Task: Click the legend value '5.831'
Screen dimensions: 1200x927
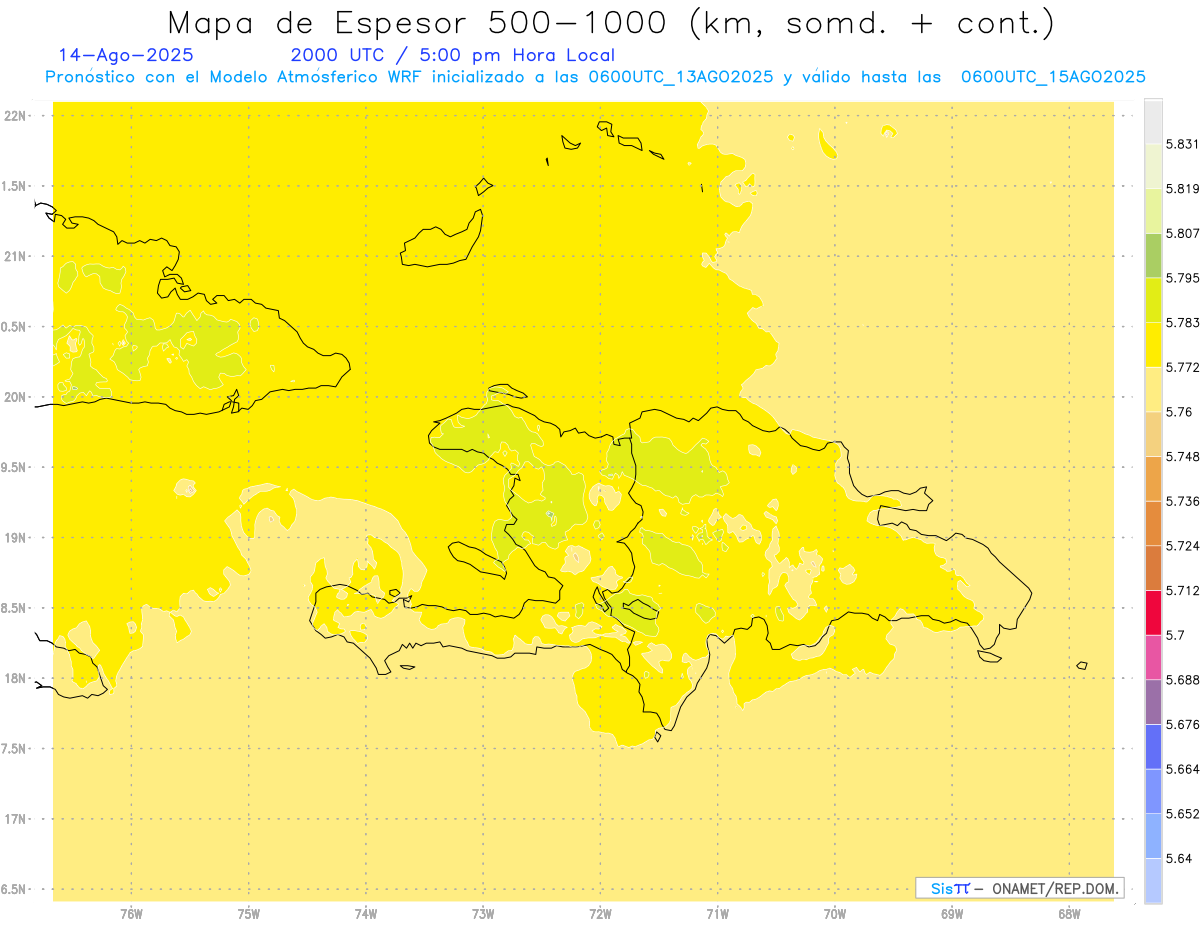Action: tap(1183, 144)
